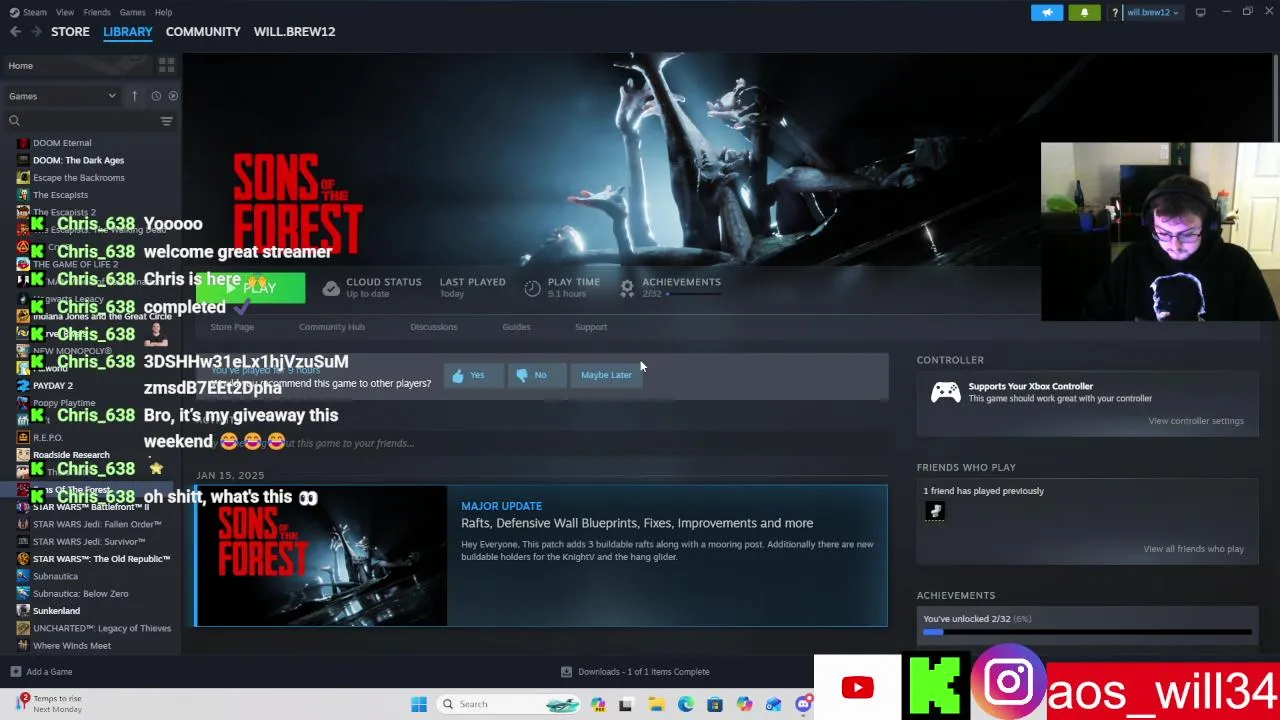Click the cloud status check icon
This screenshot has width=1280, height=720.
click(331, 288)
